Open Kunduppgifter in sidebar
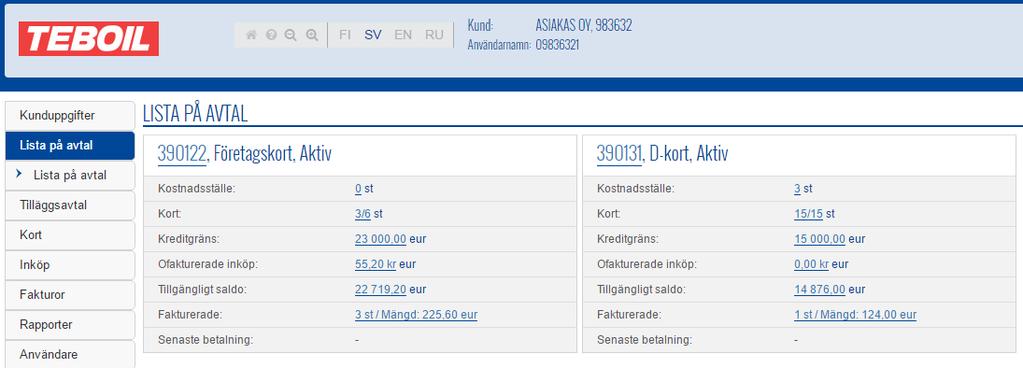The image size is (1023, 368). (x=70, y=115)
